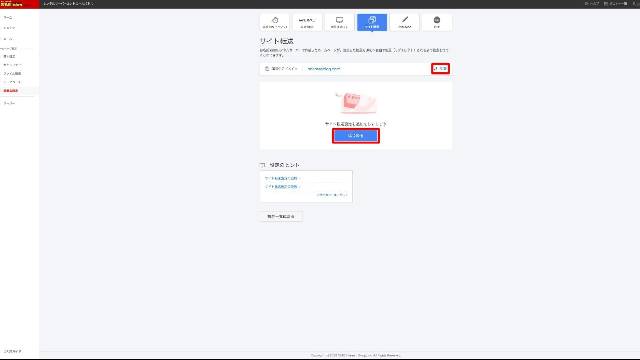Image resolution: width=640 pixels, height=360 pixels.
Task: Click the second link in the hints box
Action: pos(282,187)
